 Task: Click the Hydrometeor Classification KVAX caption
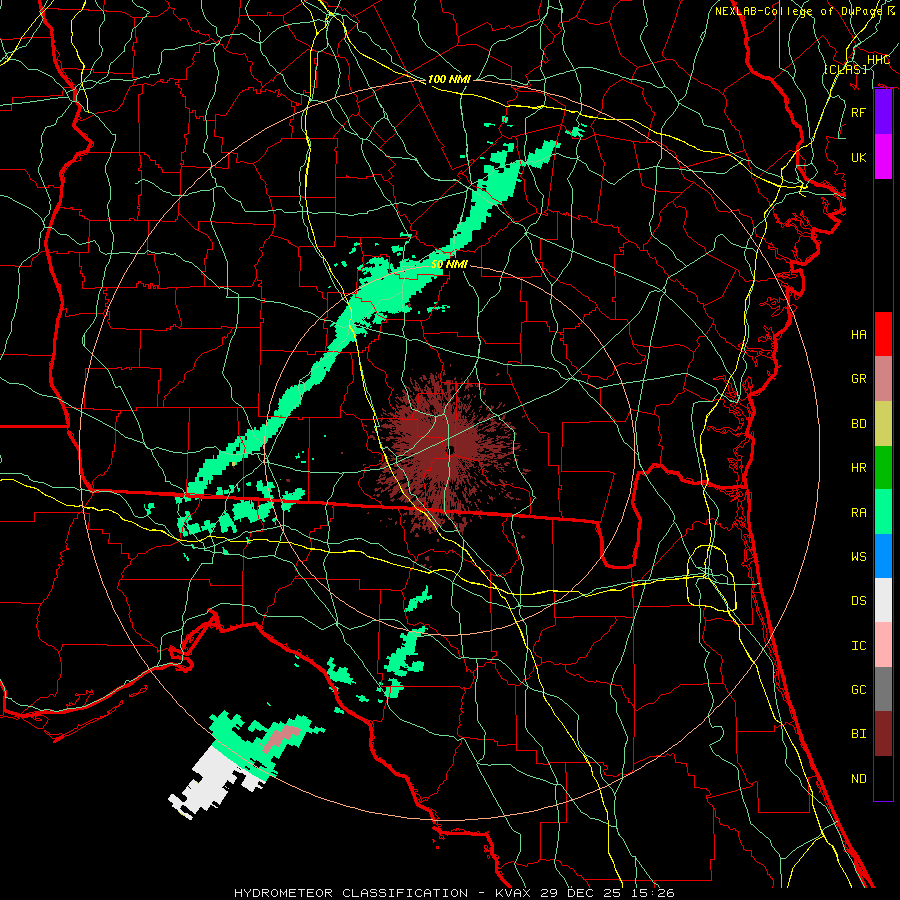(454, 893)
